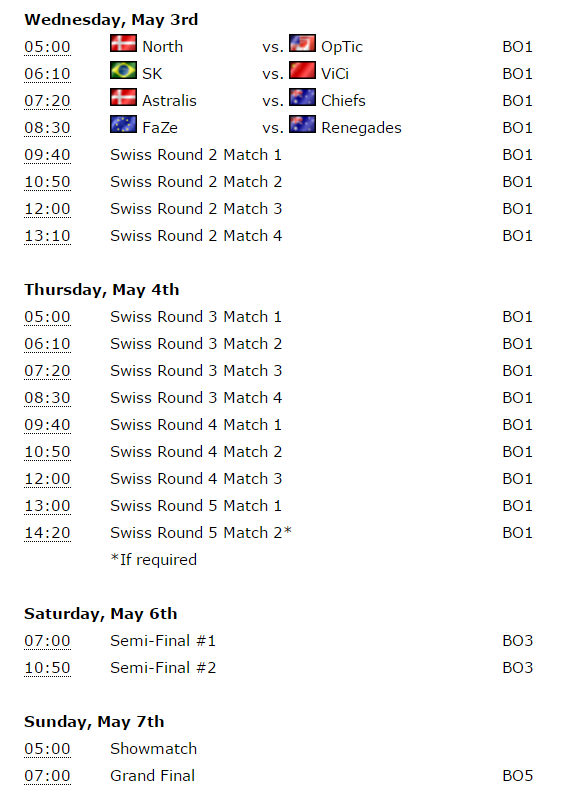
Task: Click the 13:10 time for Swiss Round 2 Match 4
Action: coord(47,236)
